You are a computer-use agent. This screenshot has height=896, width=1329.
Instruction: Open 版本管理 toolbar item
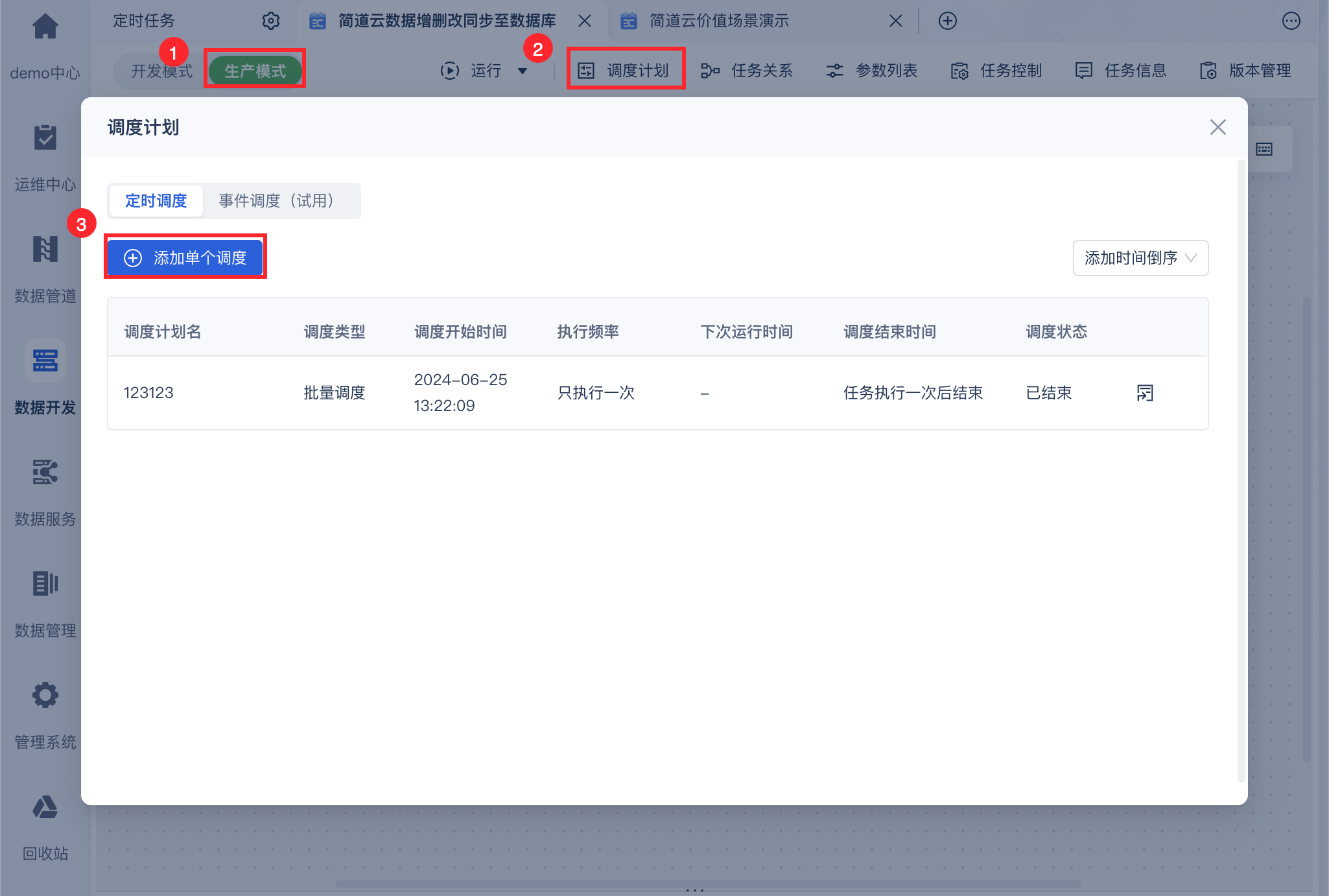point(1245,71)
